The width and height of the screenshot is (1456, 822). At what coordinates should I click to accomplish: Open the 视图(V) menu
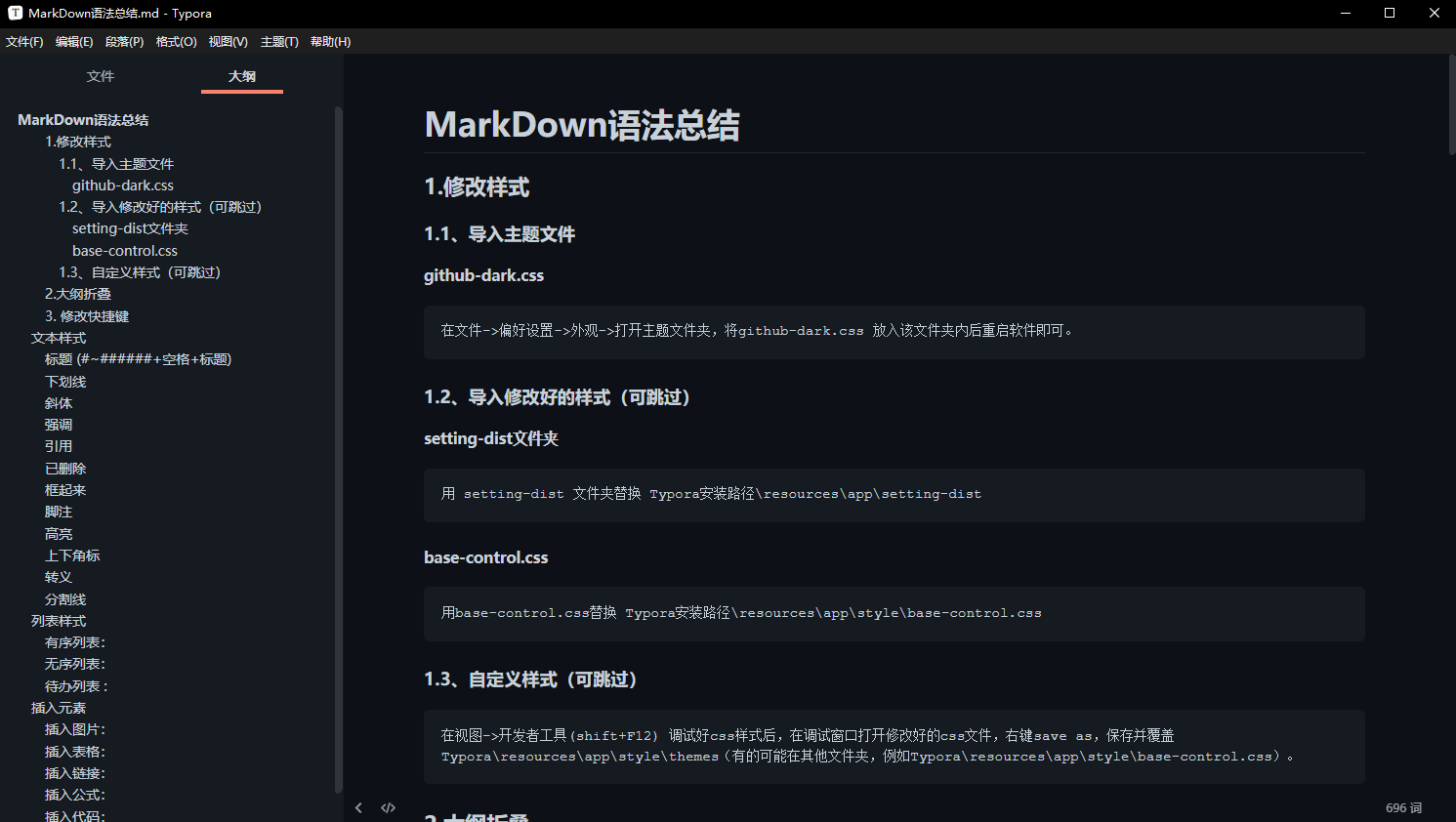click(228, 42)
